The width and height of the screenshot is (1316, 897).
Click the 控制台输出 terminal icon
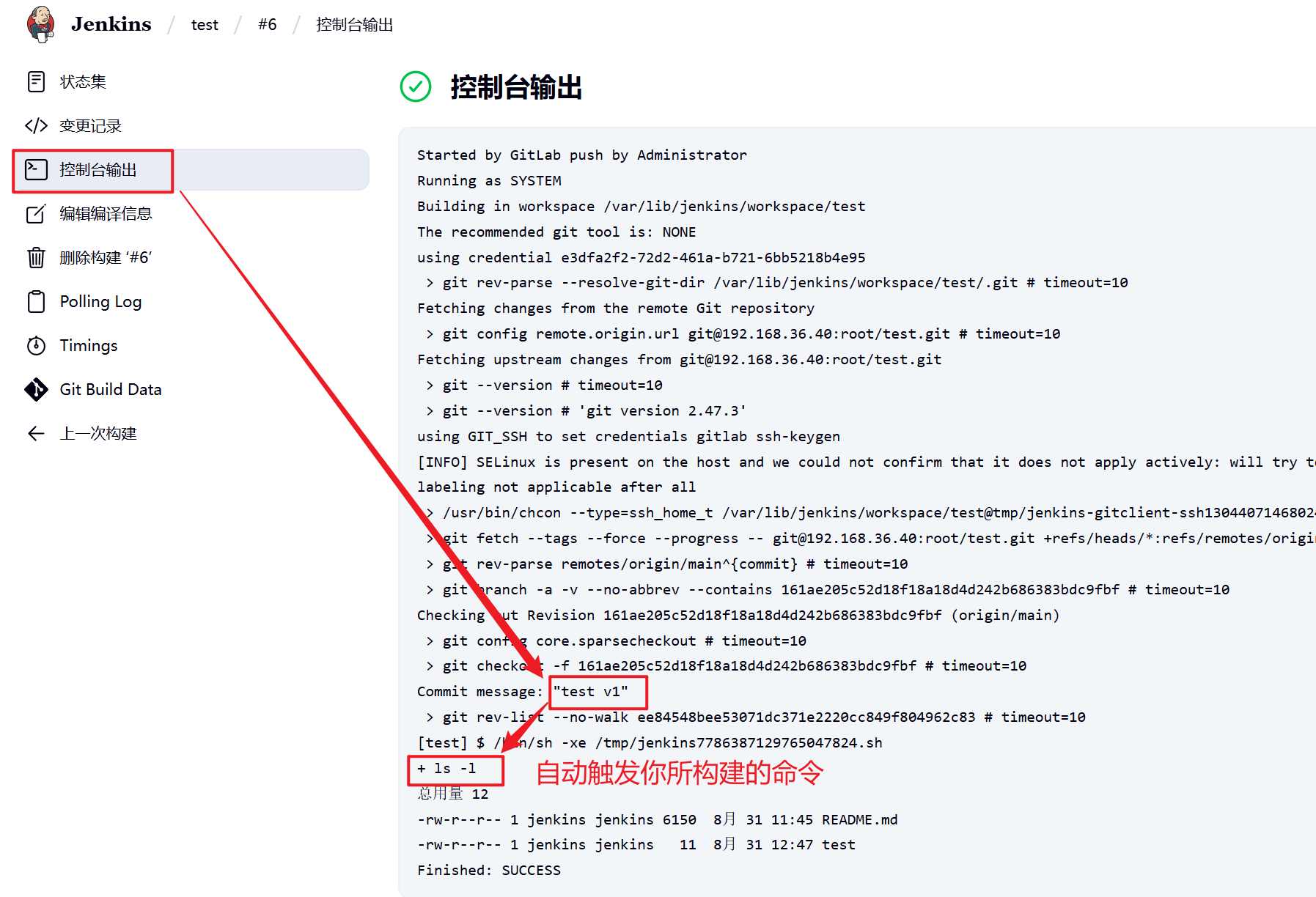tap(36, 169)
